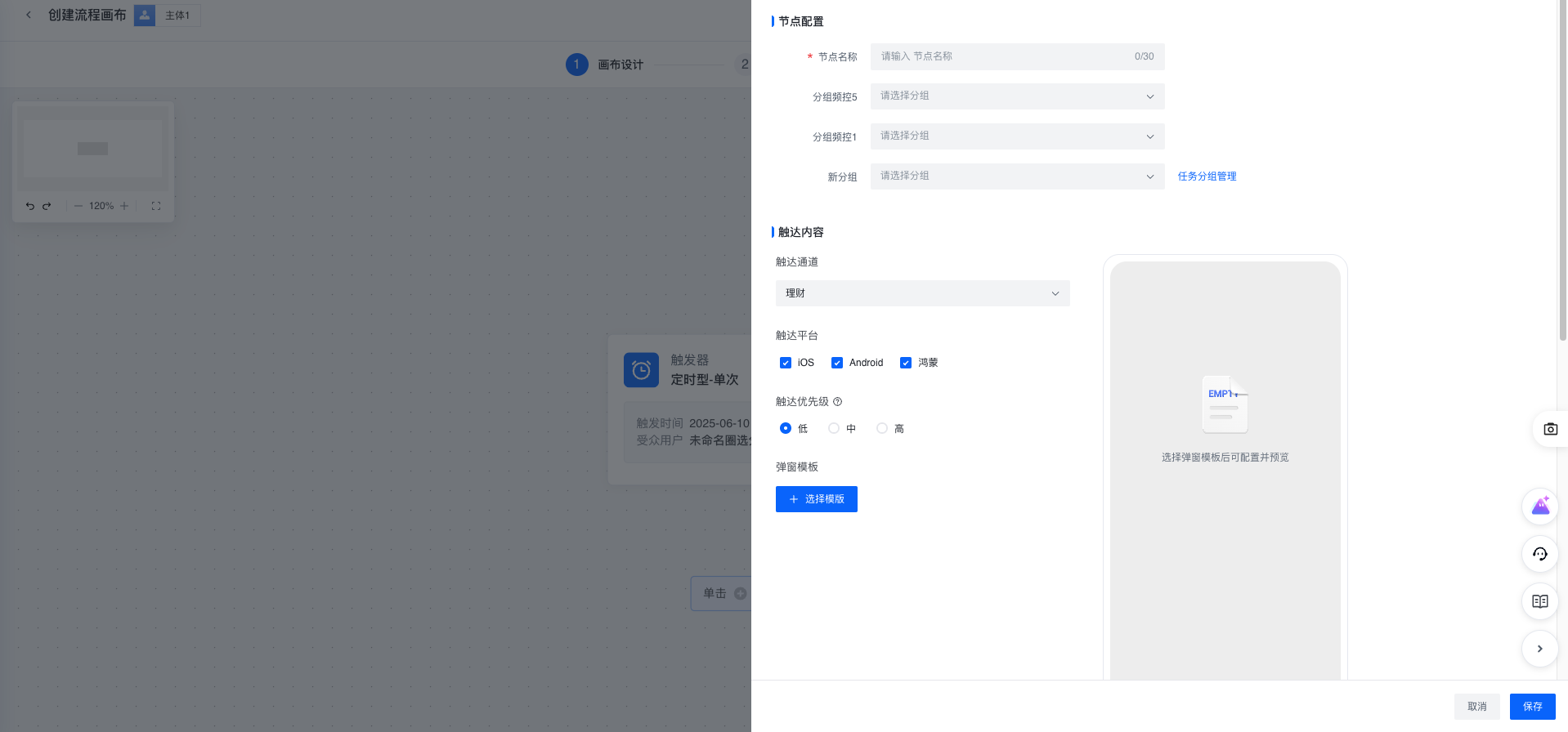Screen dimensions: 1568x732
Task: Click the 创建流程画布 page title
Action: 87,15
